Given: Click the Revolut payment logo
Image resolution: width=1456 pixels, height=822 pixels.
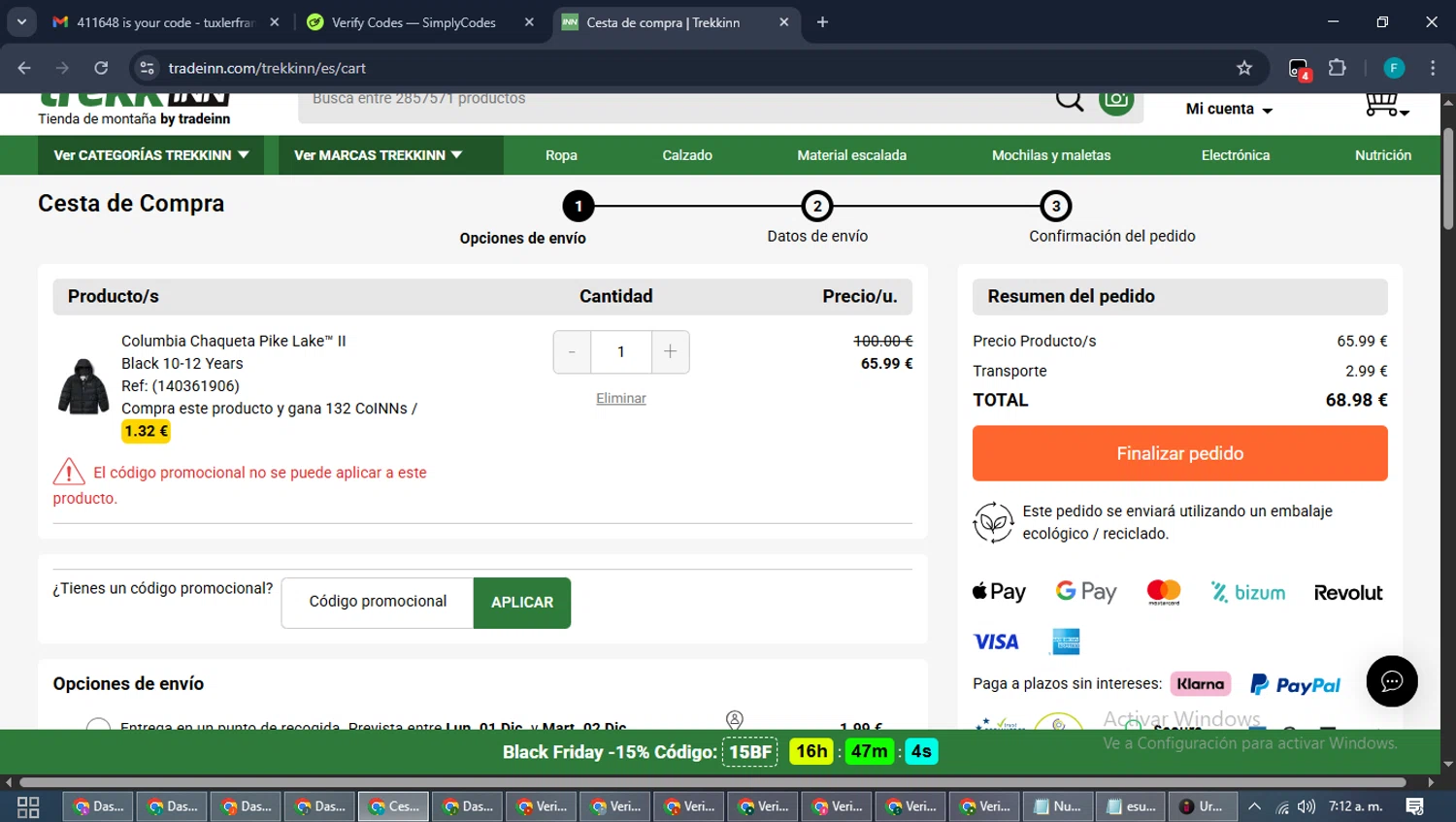Looking at the screenshot, I should click(x=1348, y=593).
